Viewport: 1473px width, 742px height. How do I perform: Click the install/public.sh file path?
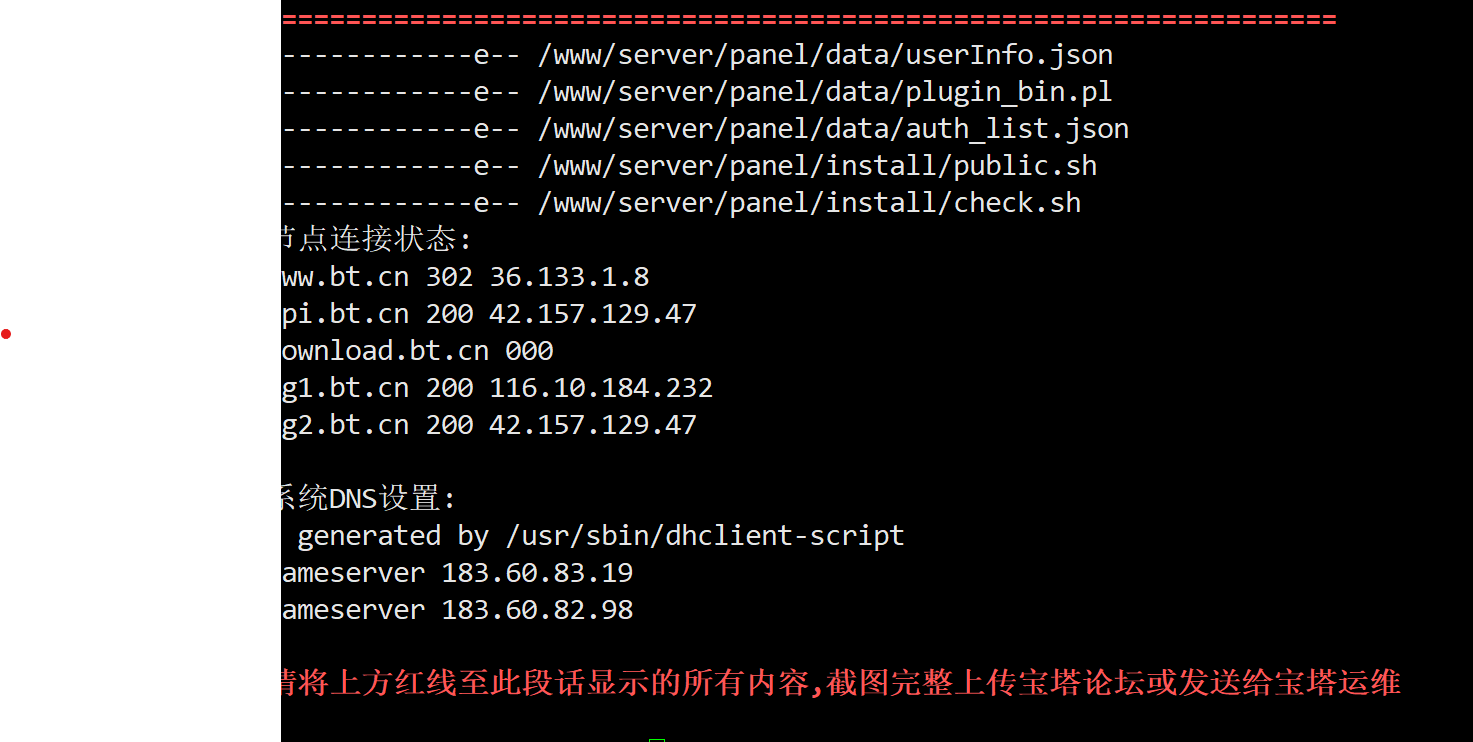817,166
